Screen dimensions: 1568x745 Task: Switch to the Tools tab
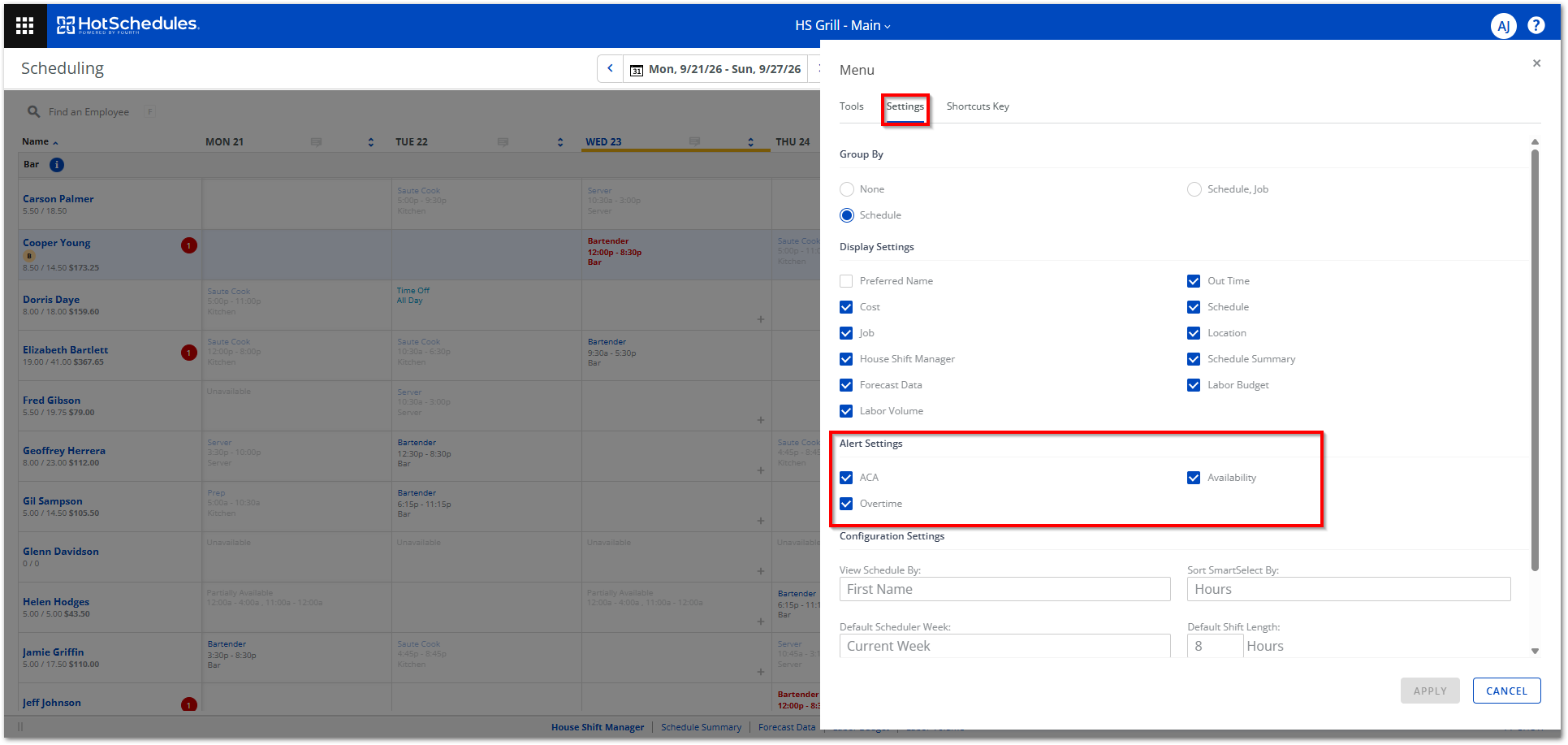click(851, 106)
